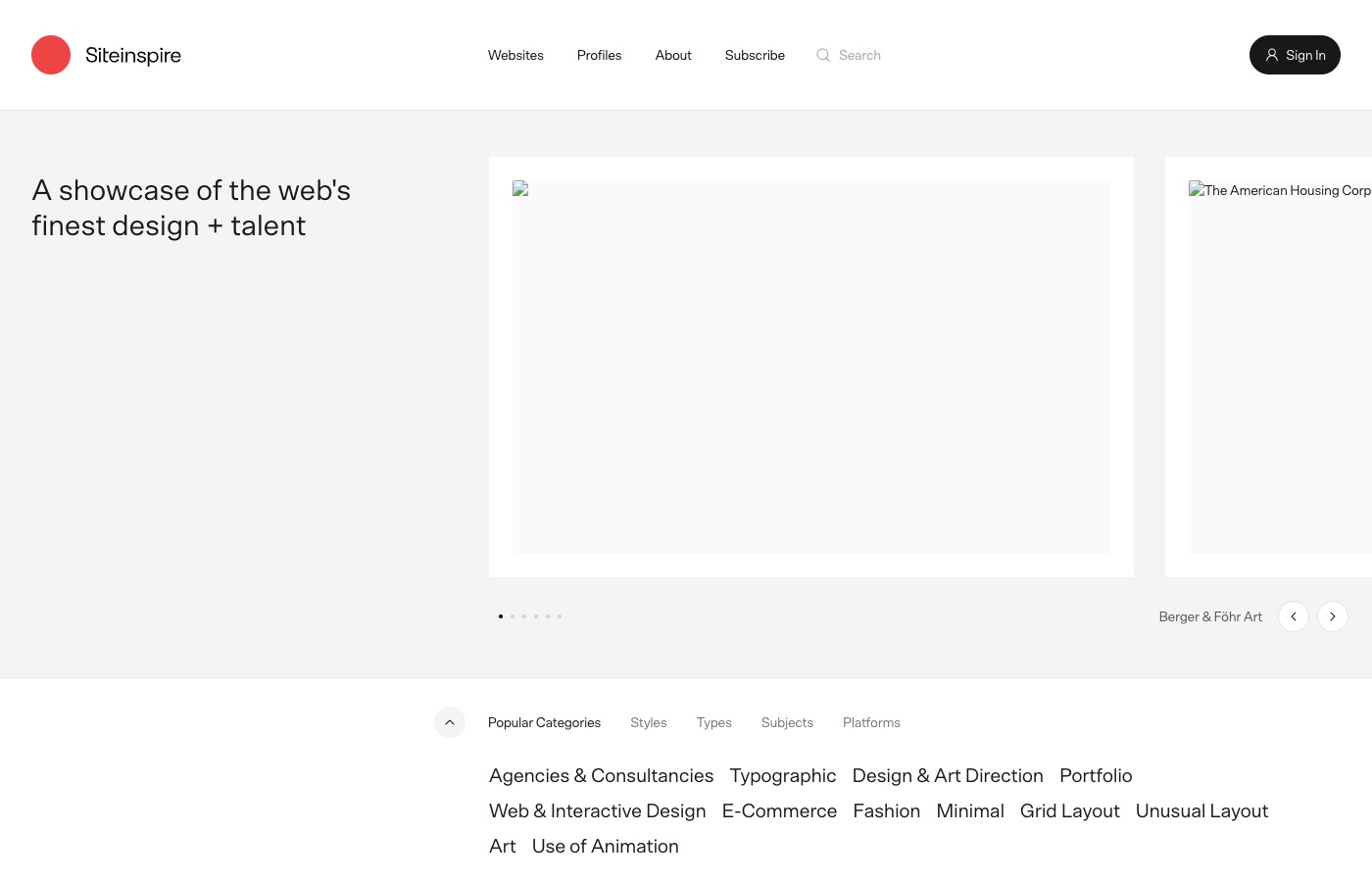Click the right chevron carousel arrow

[1333, 616]
